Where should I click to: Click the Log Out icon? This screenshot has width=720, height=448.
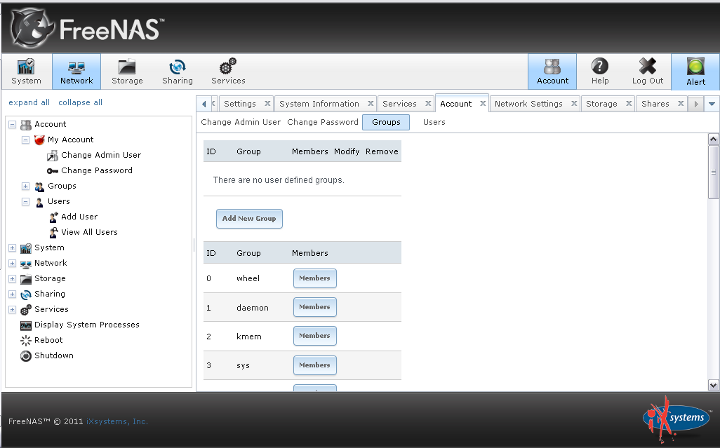647,72
